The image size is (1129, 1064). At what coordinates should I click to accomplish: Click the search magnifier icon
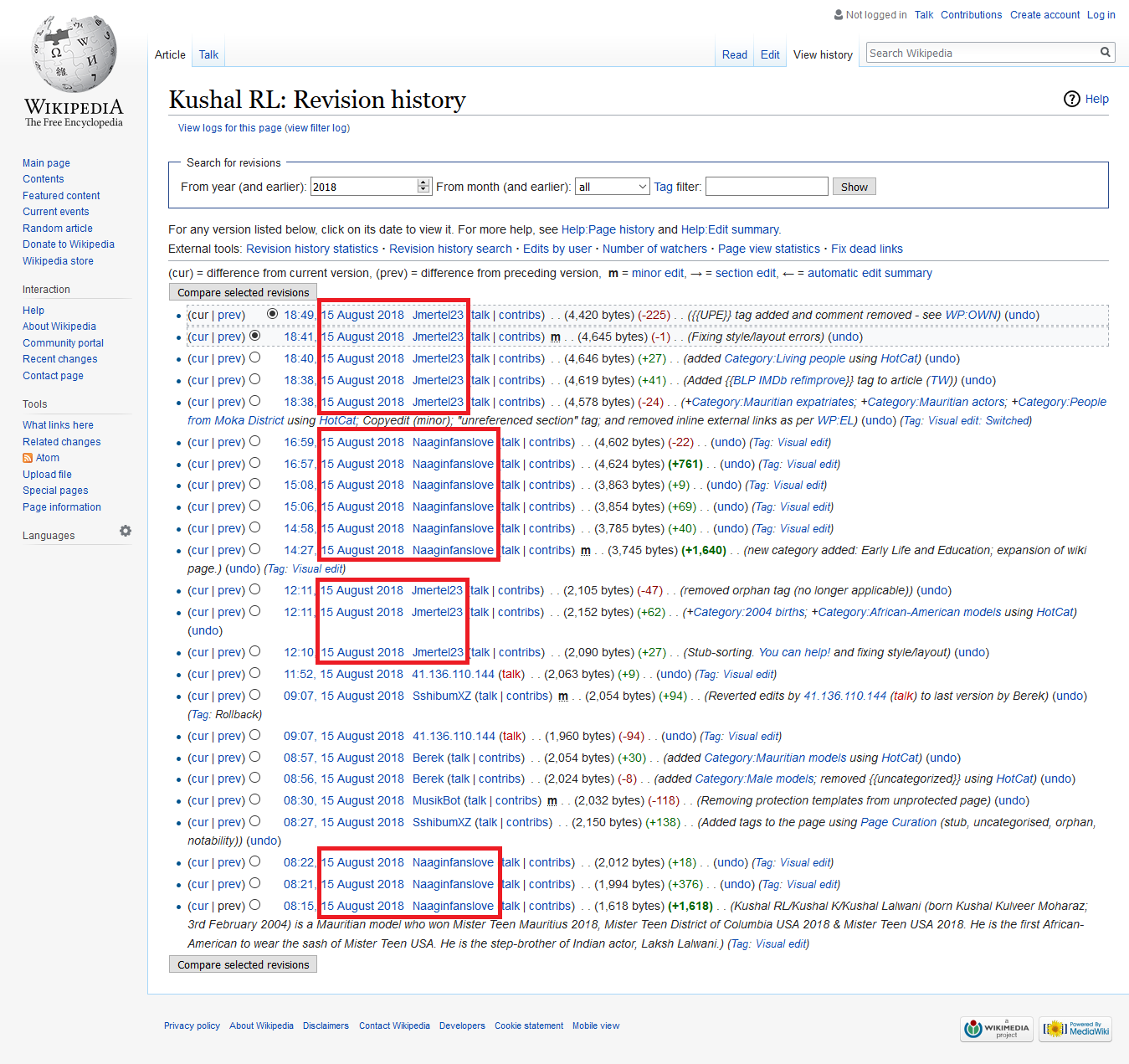(x=1106, y=53)
